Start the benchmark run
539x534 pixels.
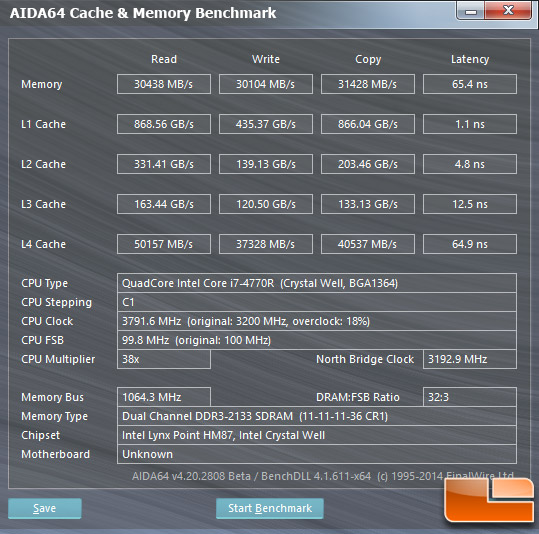(x=270, y=508)
